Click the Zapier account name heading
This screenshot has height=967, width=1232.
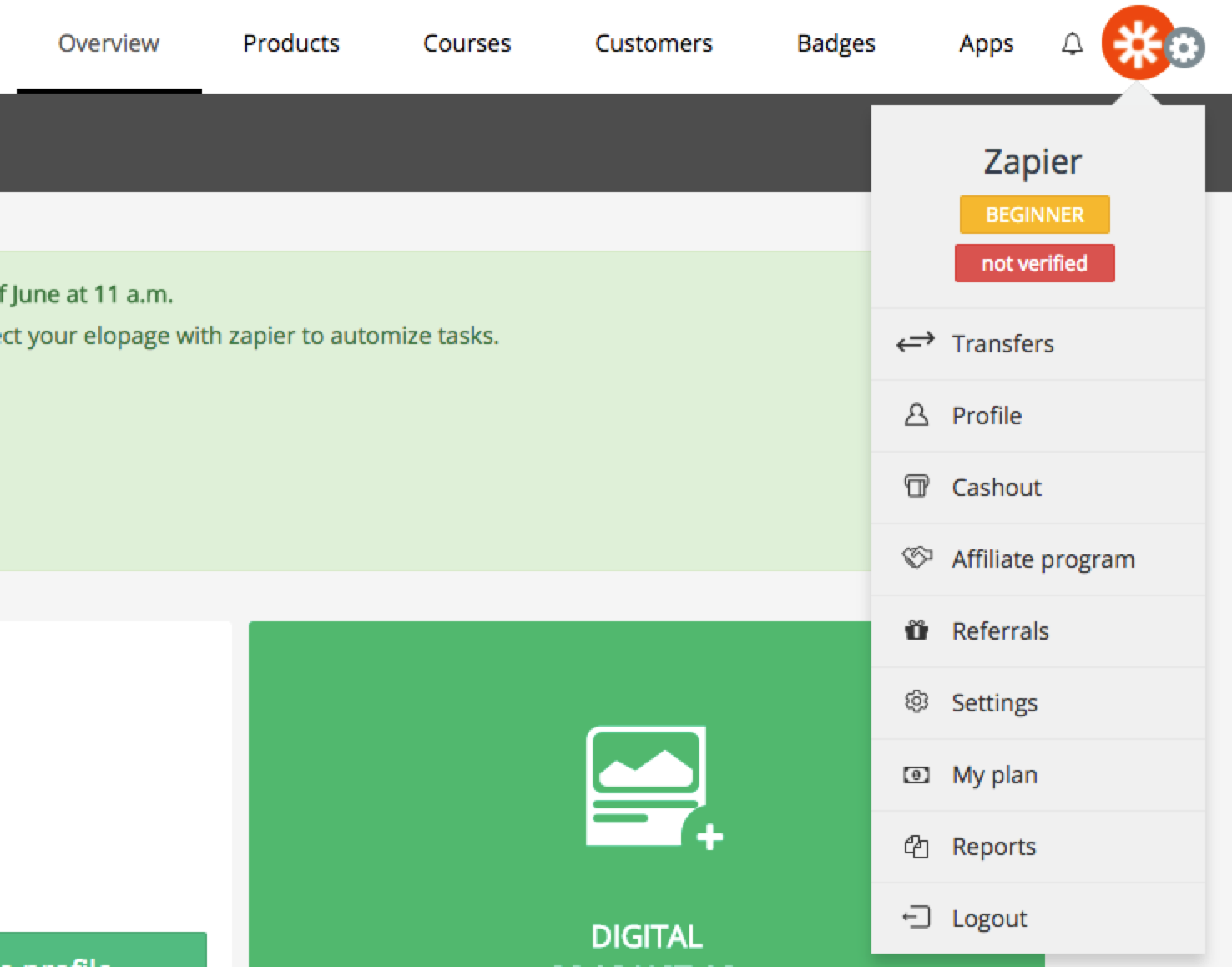coord(1033,161)
